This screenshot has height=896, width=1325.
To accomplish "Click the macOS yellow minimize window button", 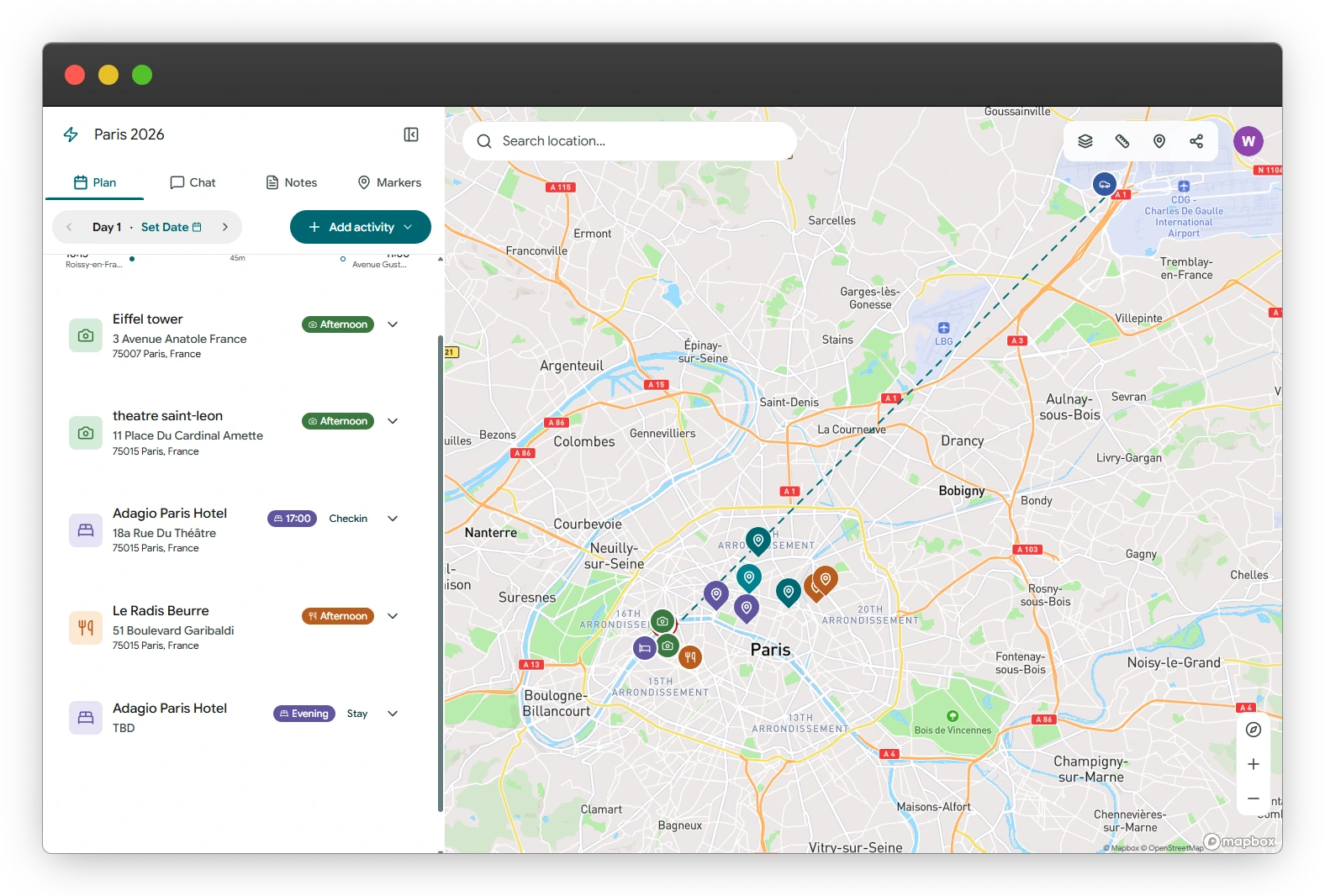I will coord(108,75).
